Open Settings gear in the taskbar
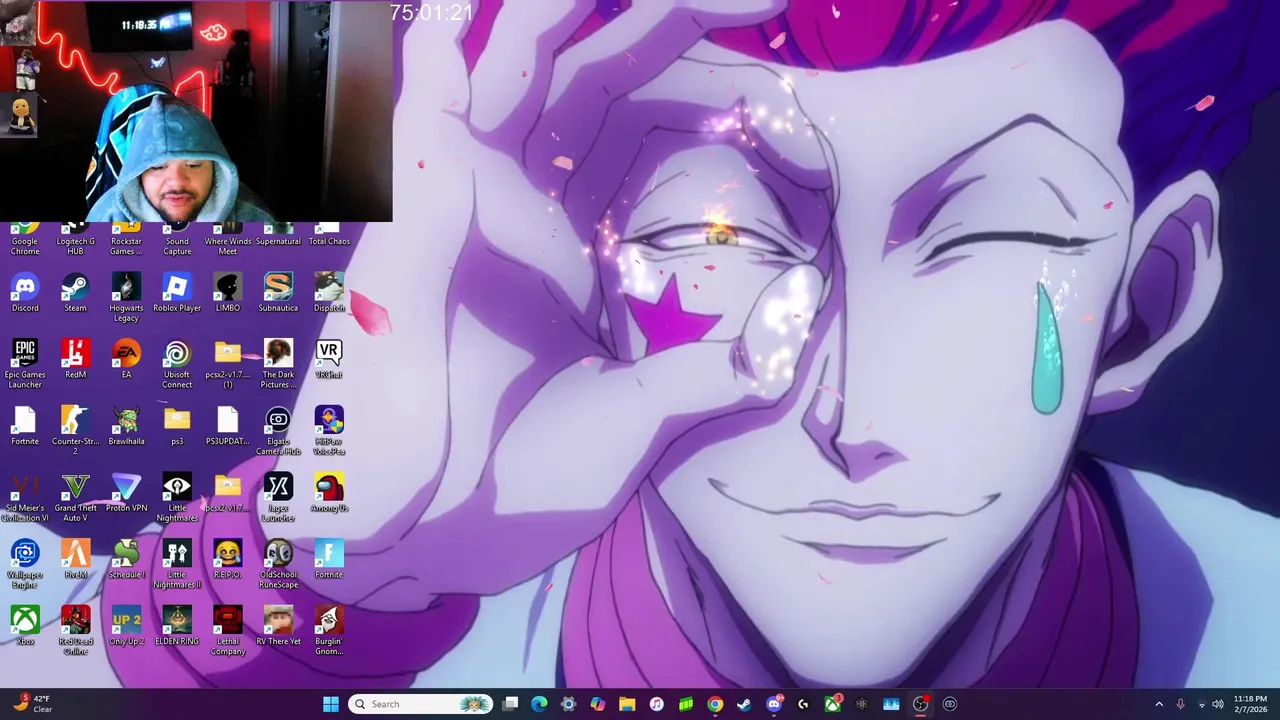The height and width of the screenshot is (720, 1280). 568,704
